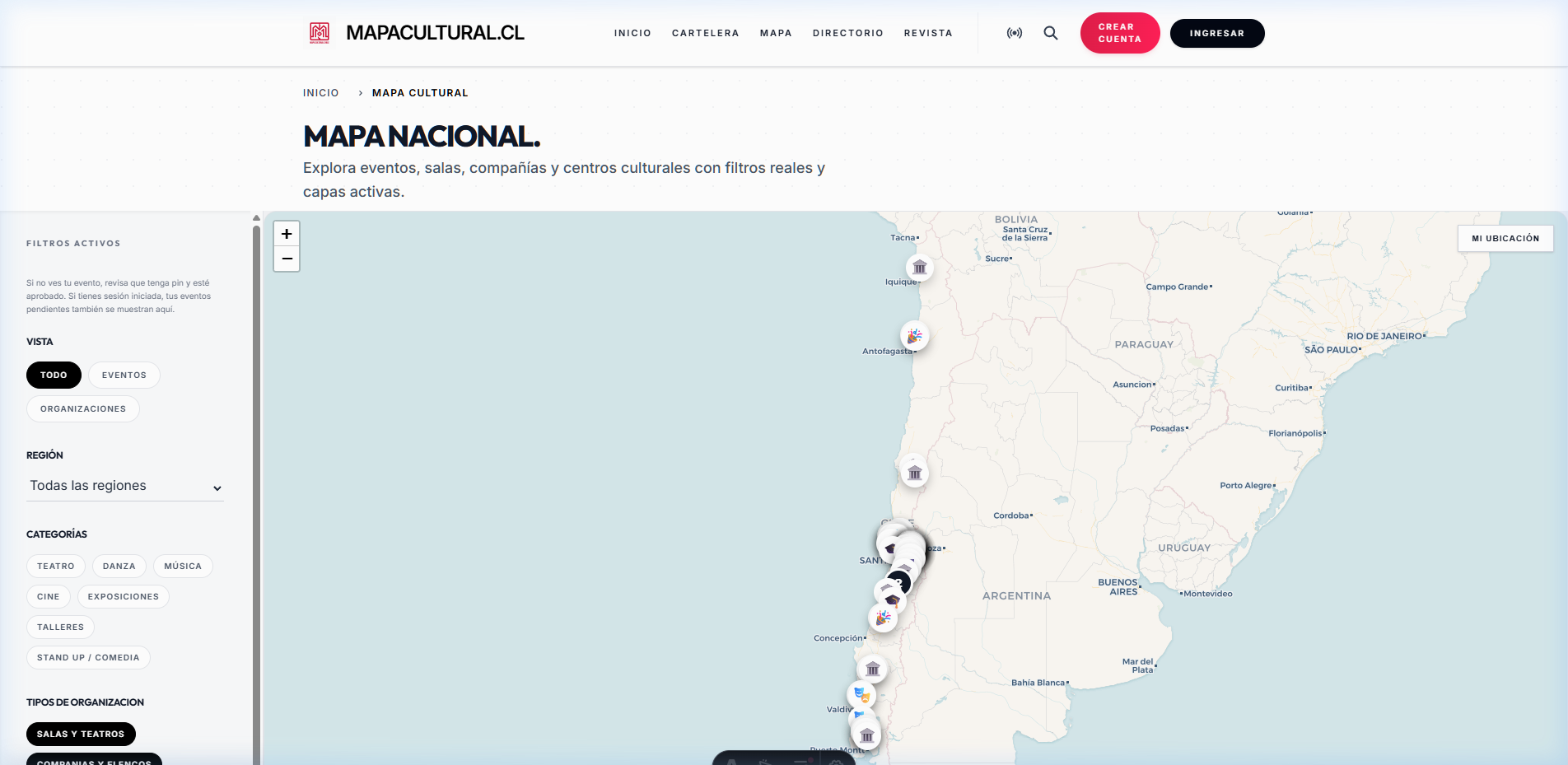
Task: Click the FILTROS ACTIVOS label
Action: (x=73, y=244)
